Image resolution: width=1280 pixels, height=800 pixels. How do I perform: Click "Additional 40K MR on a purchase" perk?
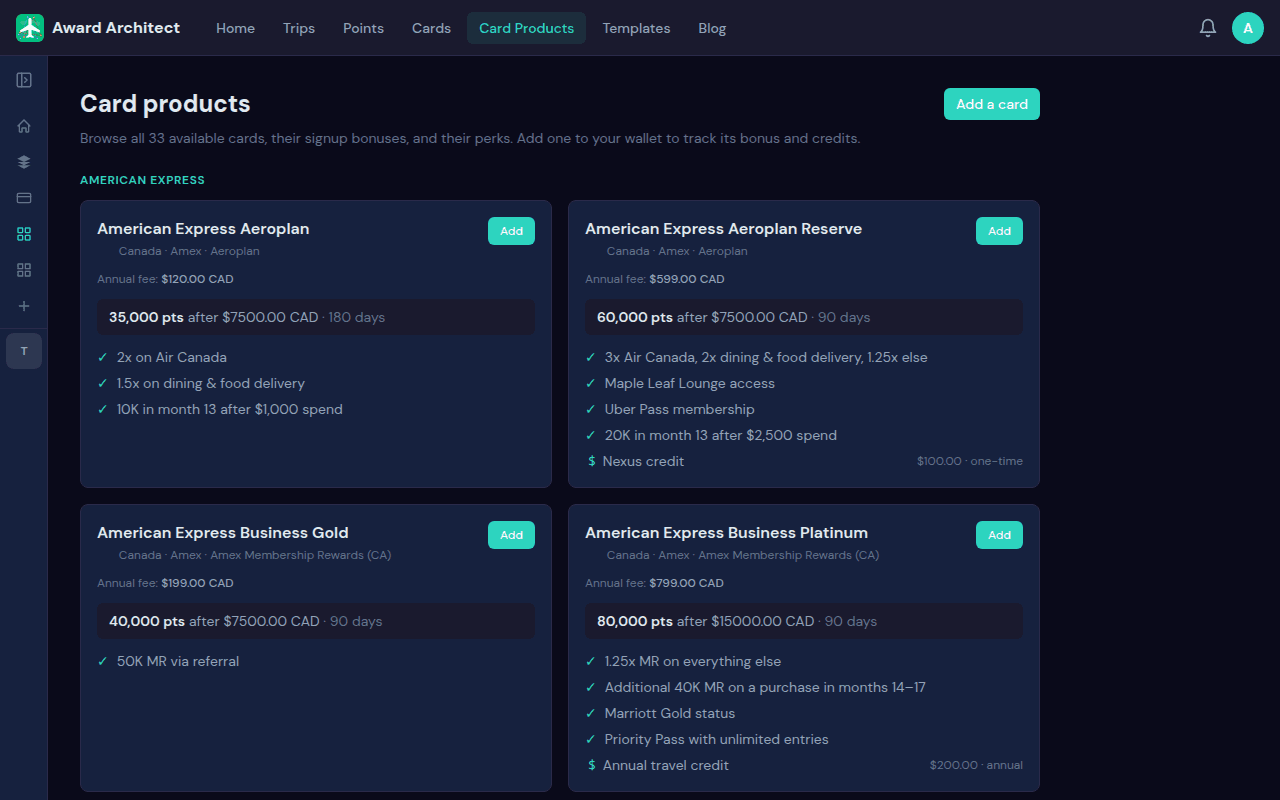coord(765,687)
